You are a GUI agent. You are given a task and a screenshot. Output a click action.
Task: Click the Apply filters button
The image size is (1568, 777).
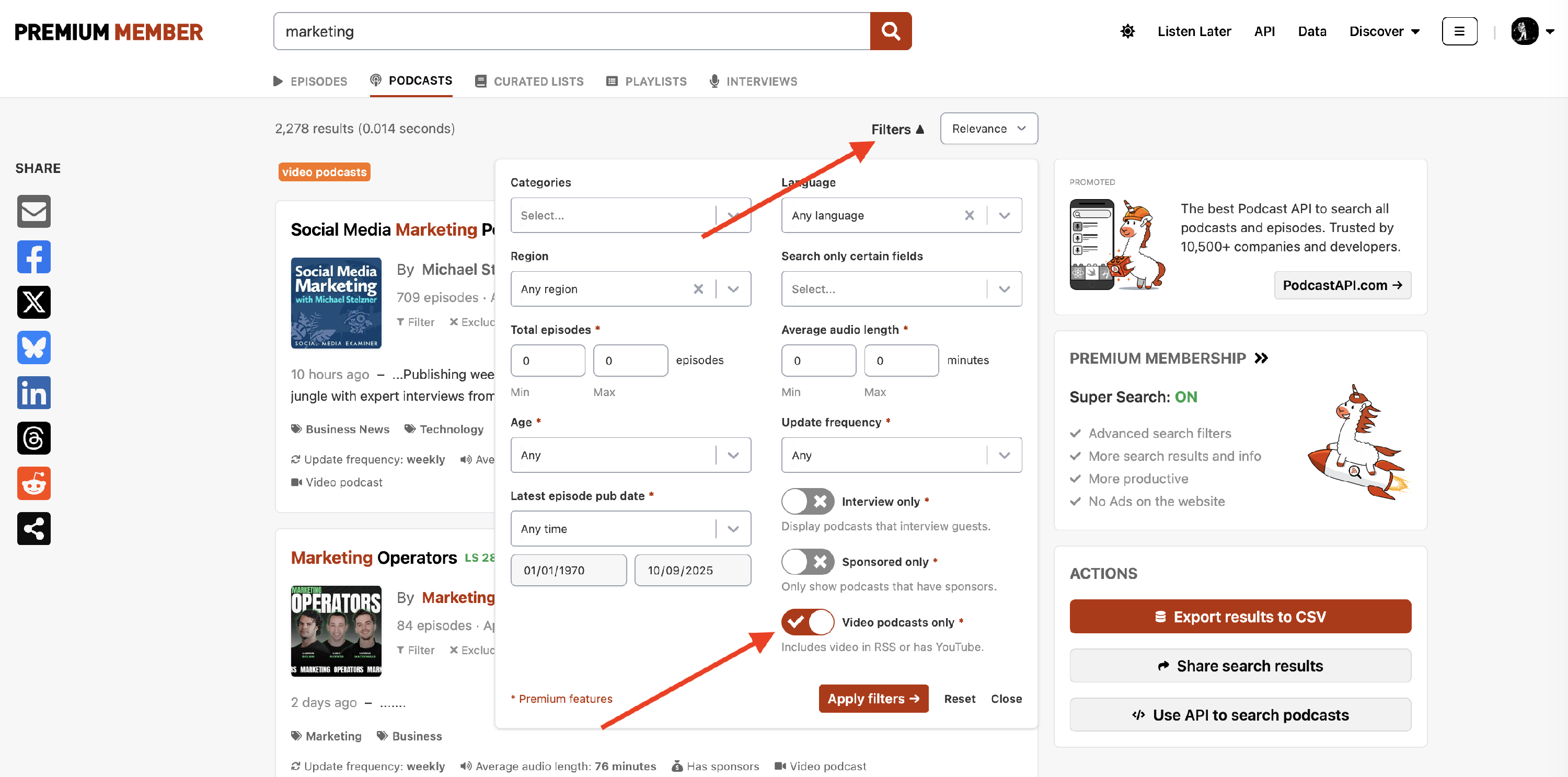click(873, 699)
